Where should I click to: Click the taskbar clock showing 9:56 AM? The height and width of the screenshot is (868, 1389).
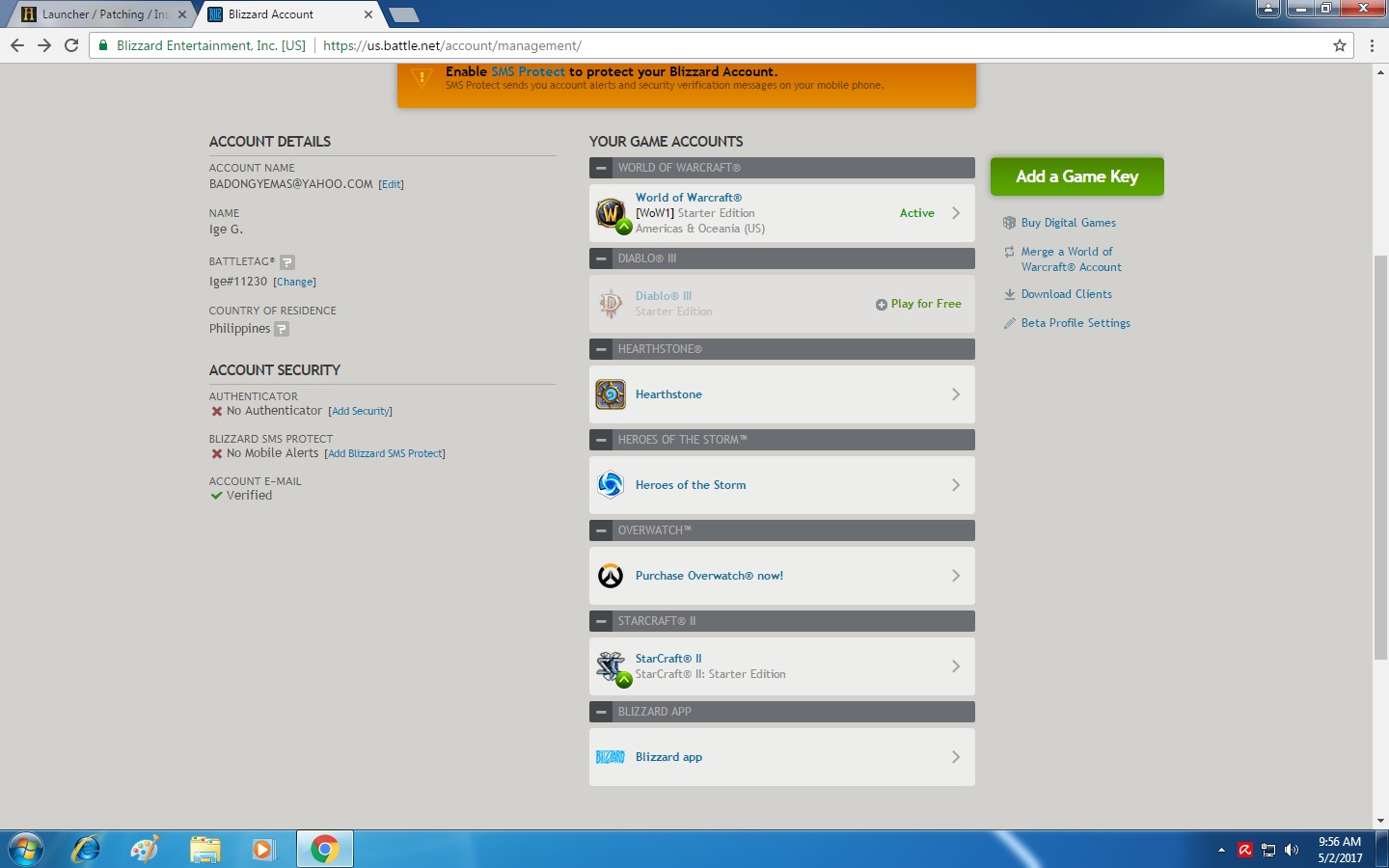(x=1340, y=850)
